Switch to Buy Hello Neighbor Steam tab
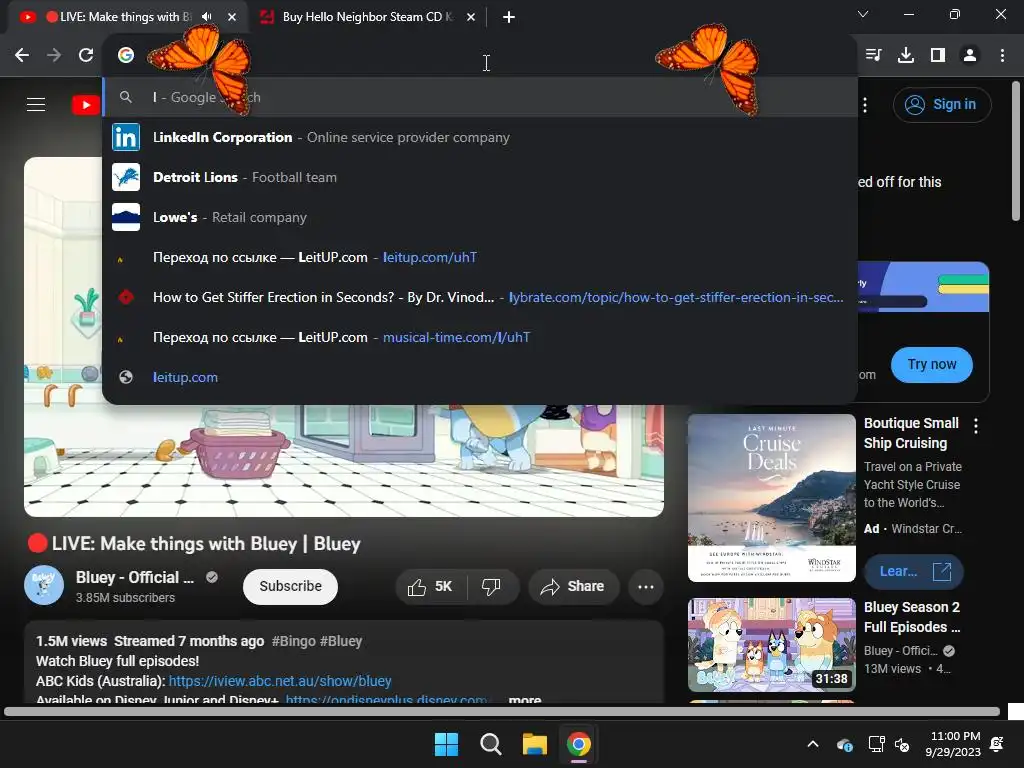The width and height of the screenshot is (1024, 768). coord(368,17)
